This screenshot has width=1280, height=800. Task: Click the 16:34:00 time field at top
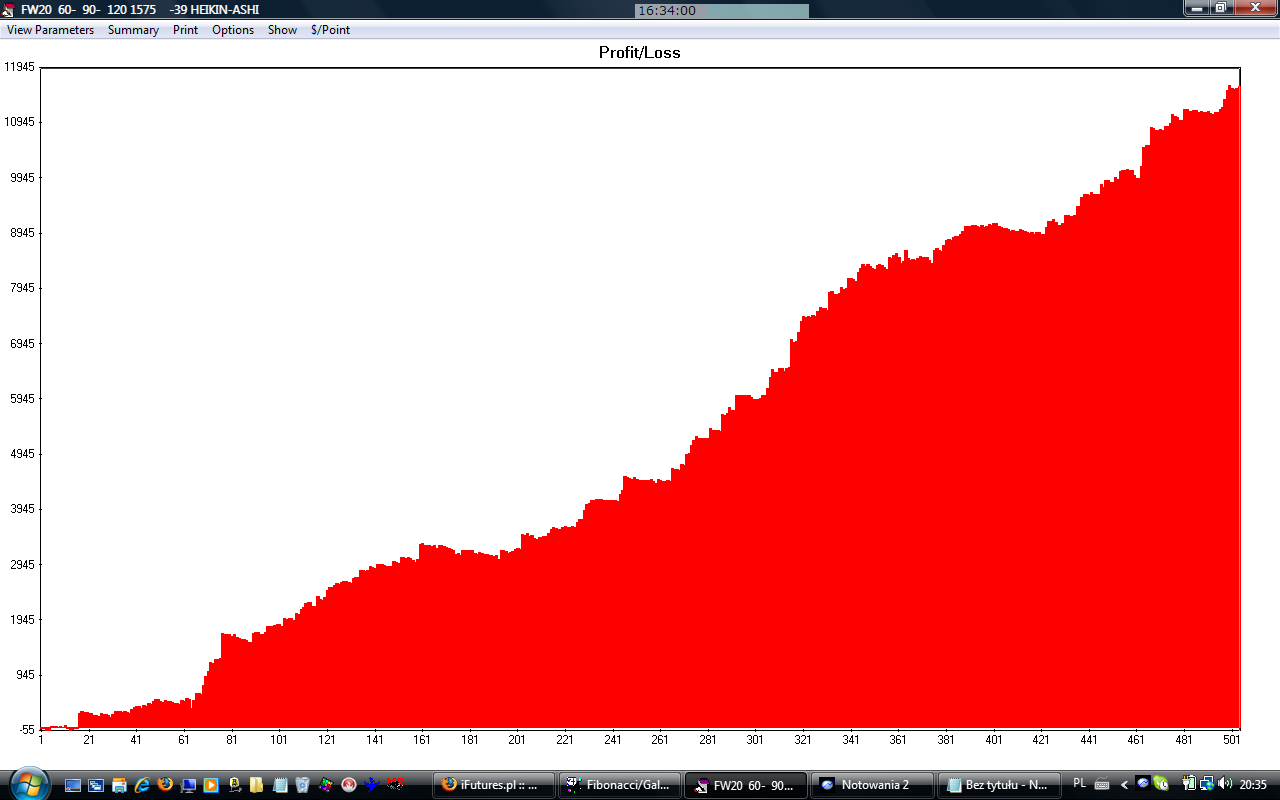click(x=722, y=10)
